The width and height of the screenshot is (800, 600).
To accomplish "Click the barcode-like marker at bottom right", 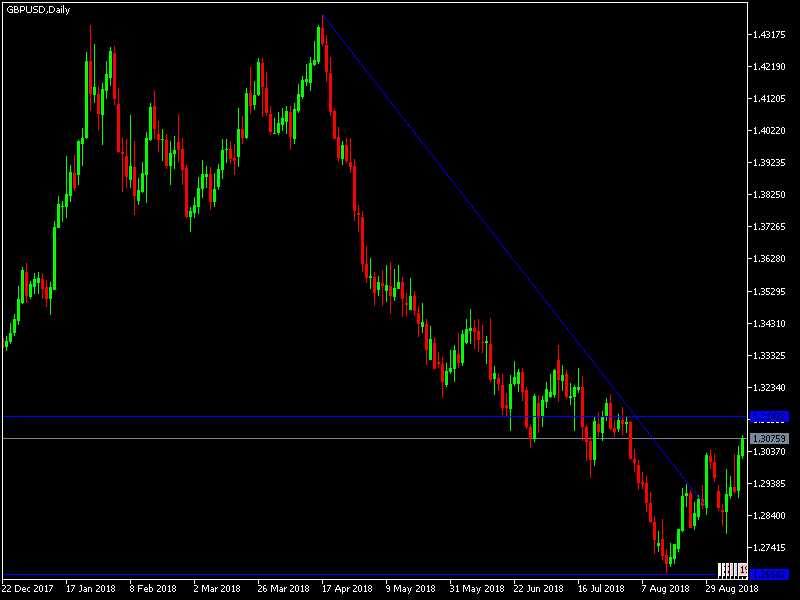I will (732, 569).
